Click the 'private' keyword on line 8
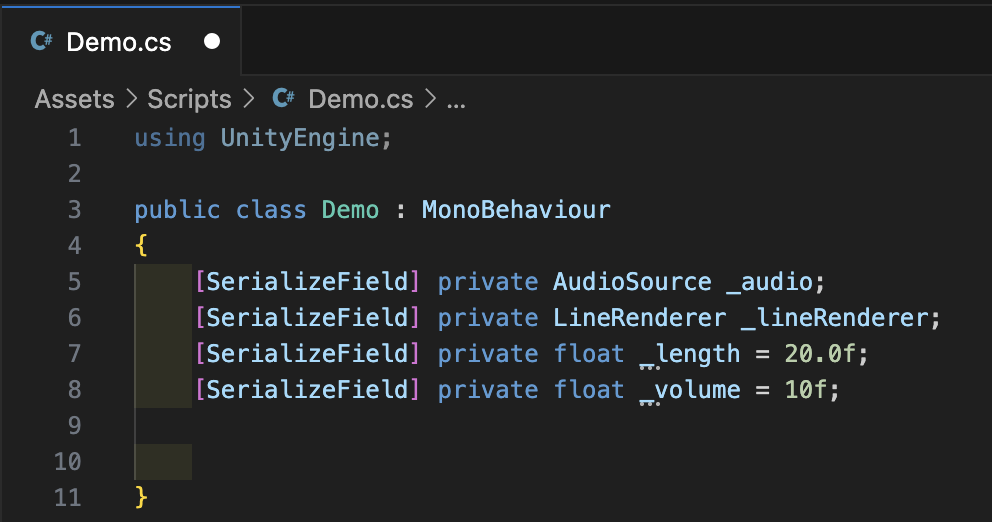 tap(488, 390)
